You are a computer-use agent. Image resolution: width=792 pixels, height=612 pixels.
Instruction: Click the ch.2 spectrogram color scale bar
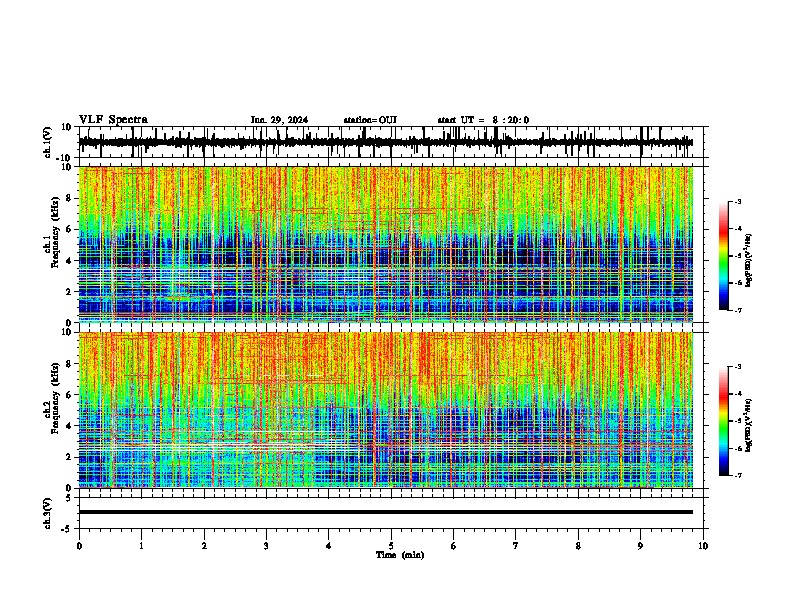click(x=723, y=421)
